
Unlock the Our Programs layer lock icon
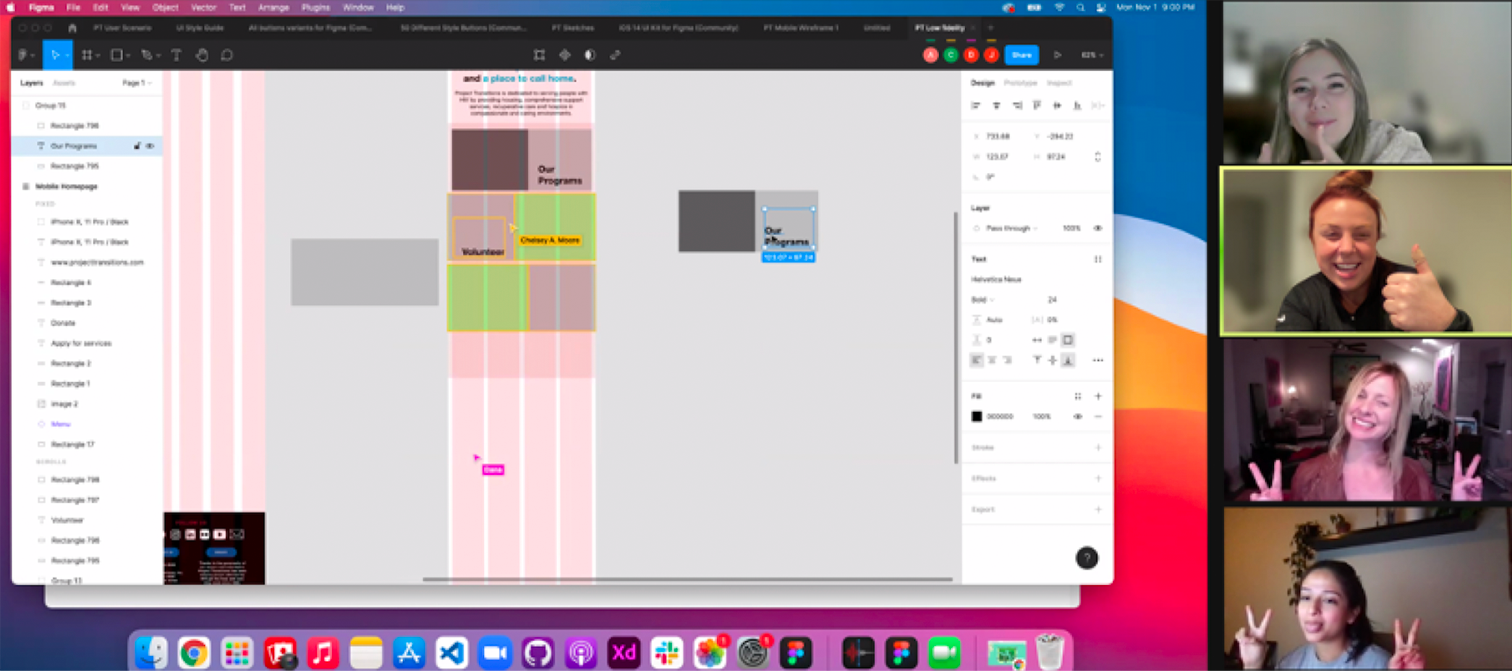click(137, 146)
